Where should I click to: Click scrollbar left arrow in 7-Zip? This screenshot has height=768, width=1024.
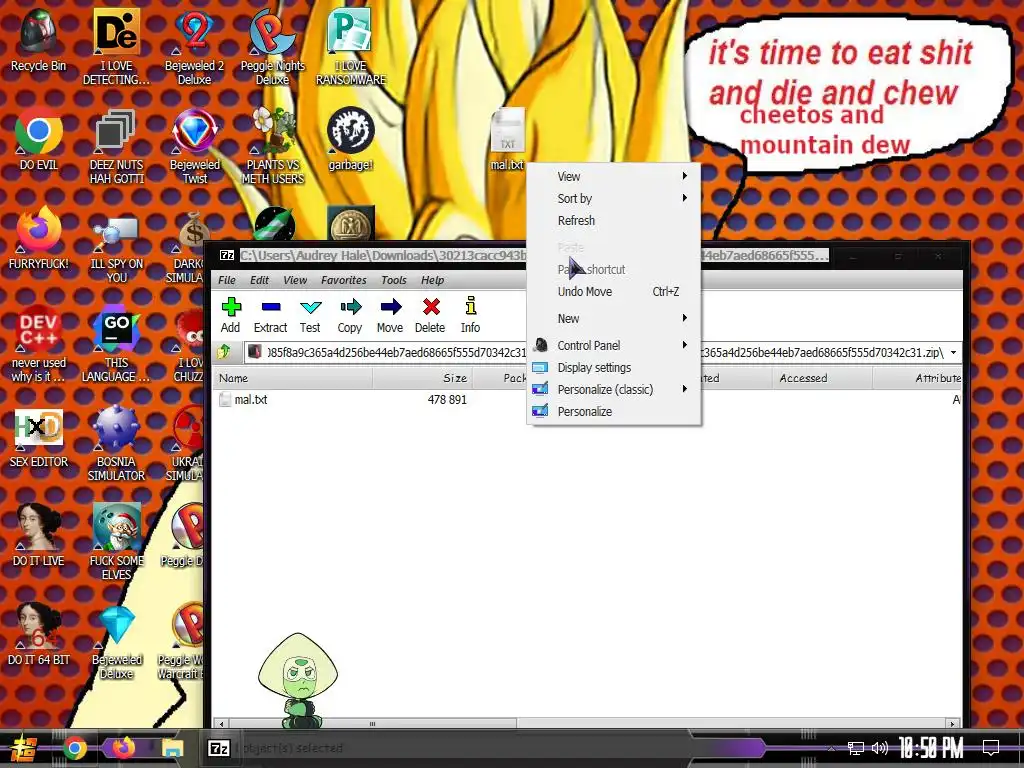pyautogui.click(x=222, y=724)
